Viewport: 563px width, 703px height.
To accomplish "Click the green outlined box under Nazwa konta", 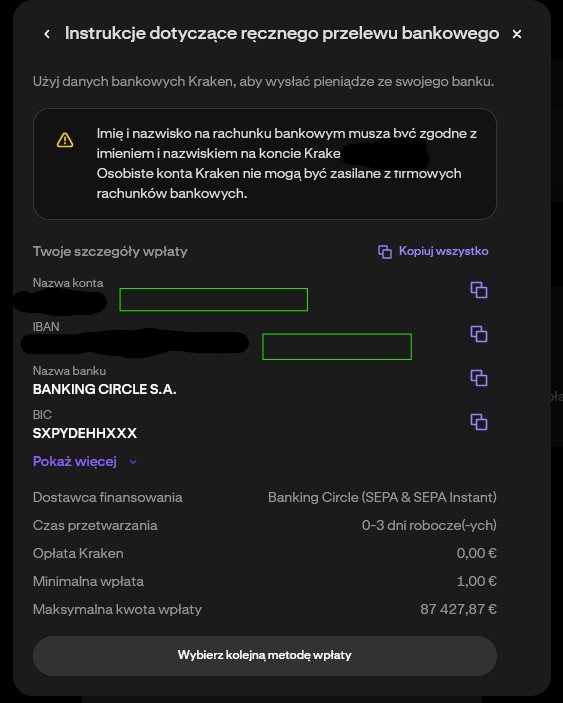I will [x=213, y=299].
